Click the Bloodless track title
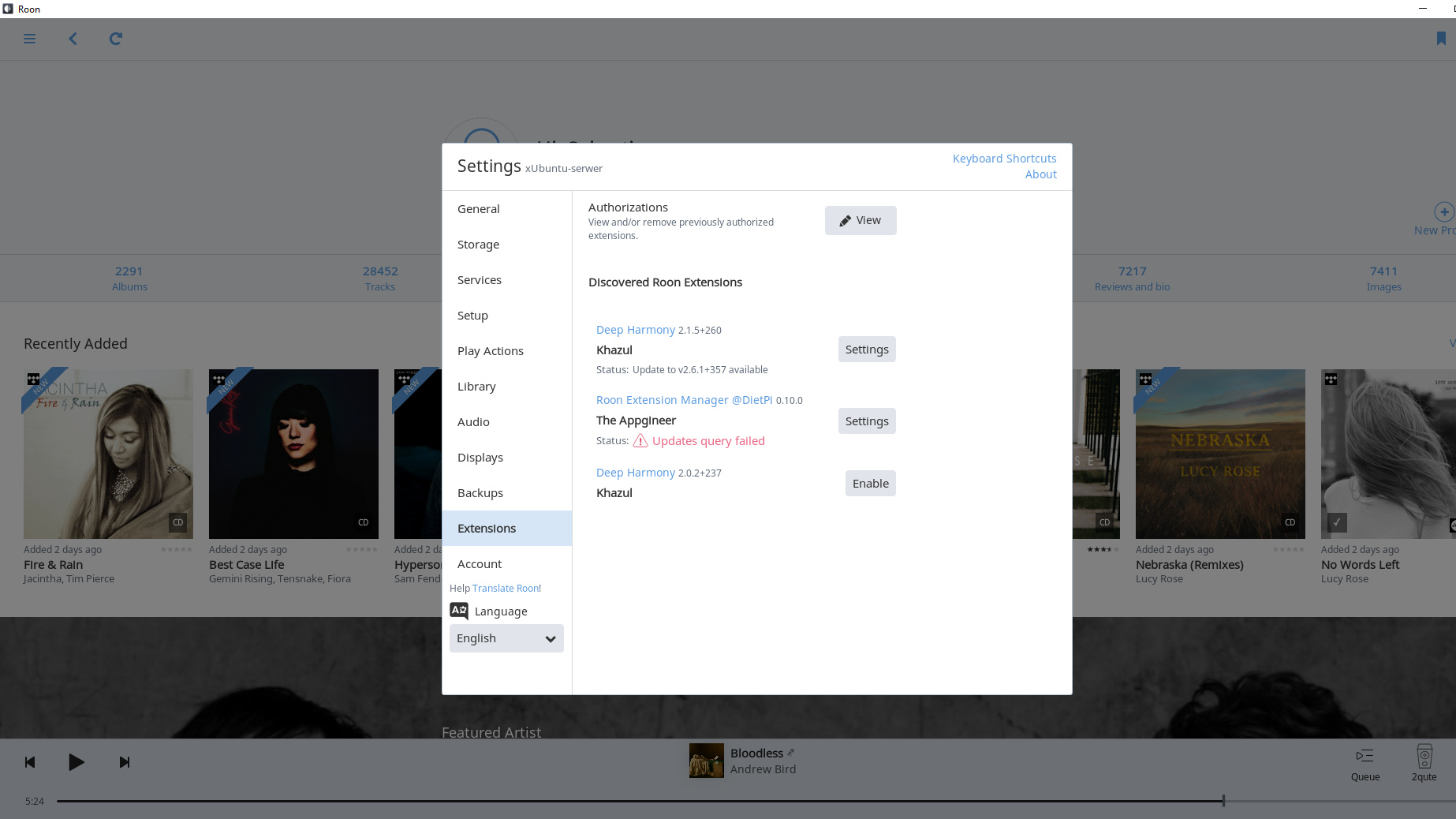This screenshot has height=819, width=1456. pos(756,754)
